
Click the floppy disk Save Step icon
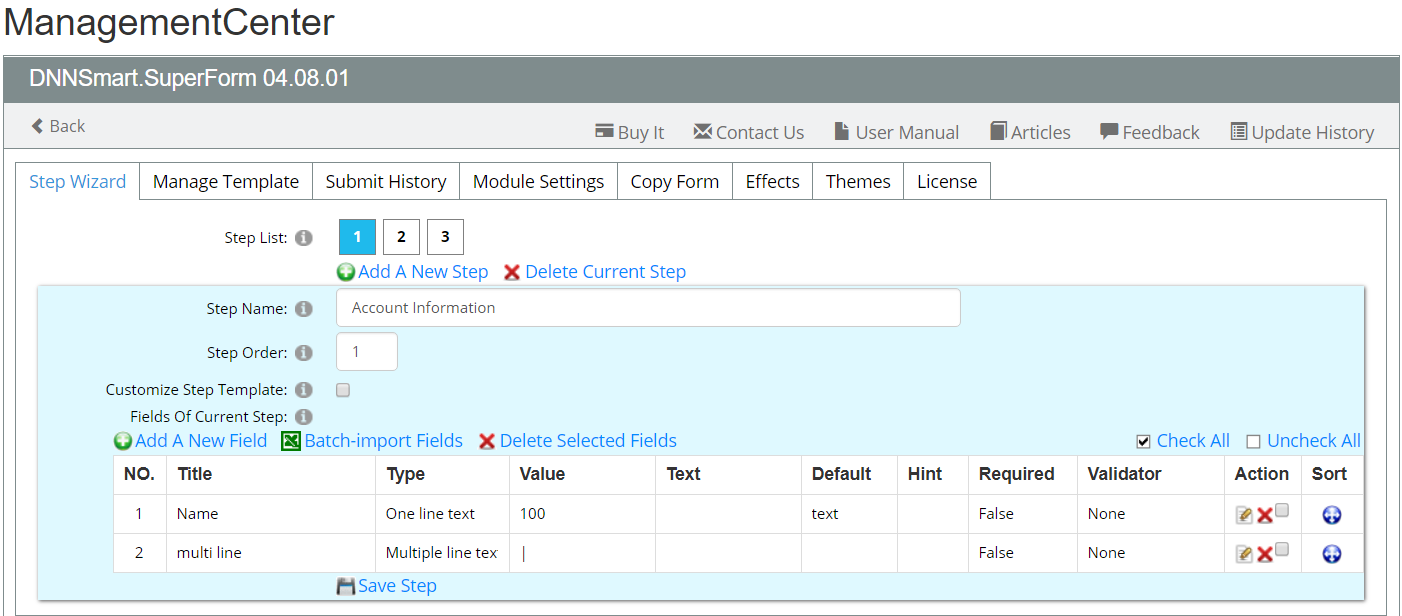coord(346,586)
